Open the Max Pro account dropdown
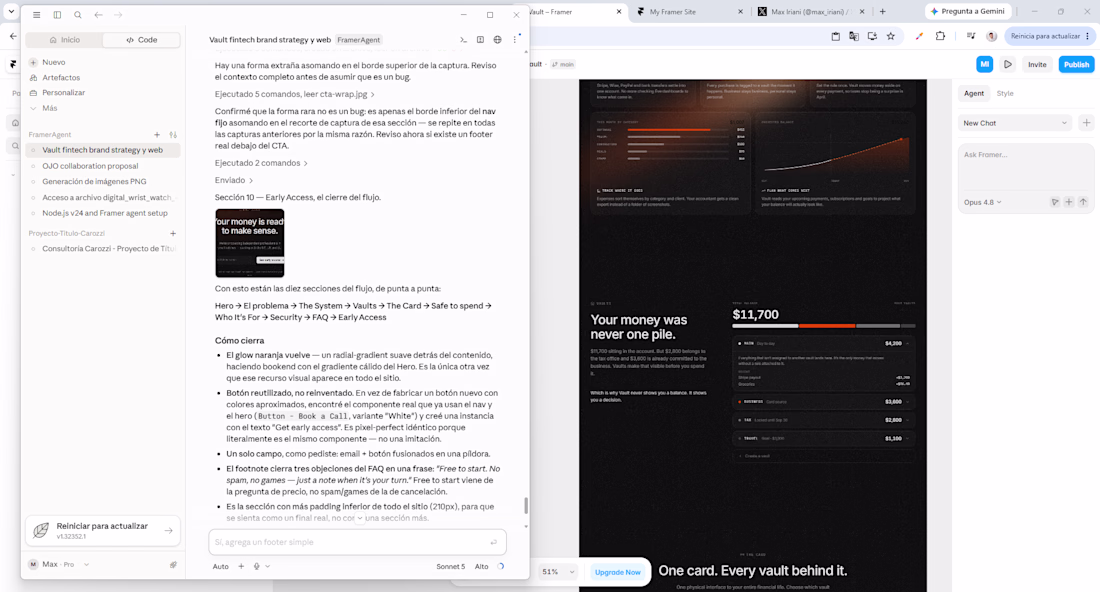 tap(59, 565)
